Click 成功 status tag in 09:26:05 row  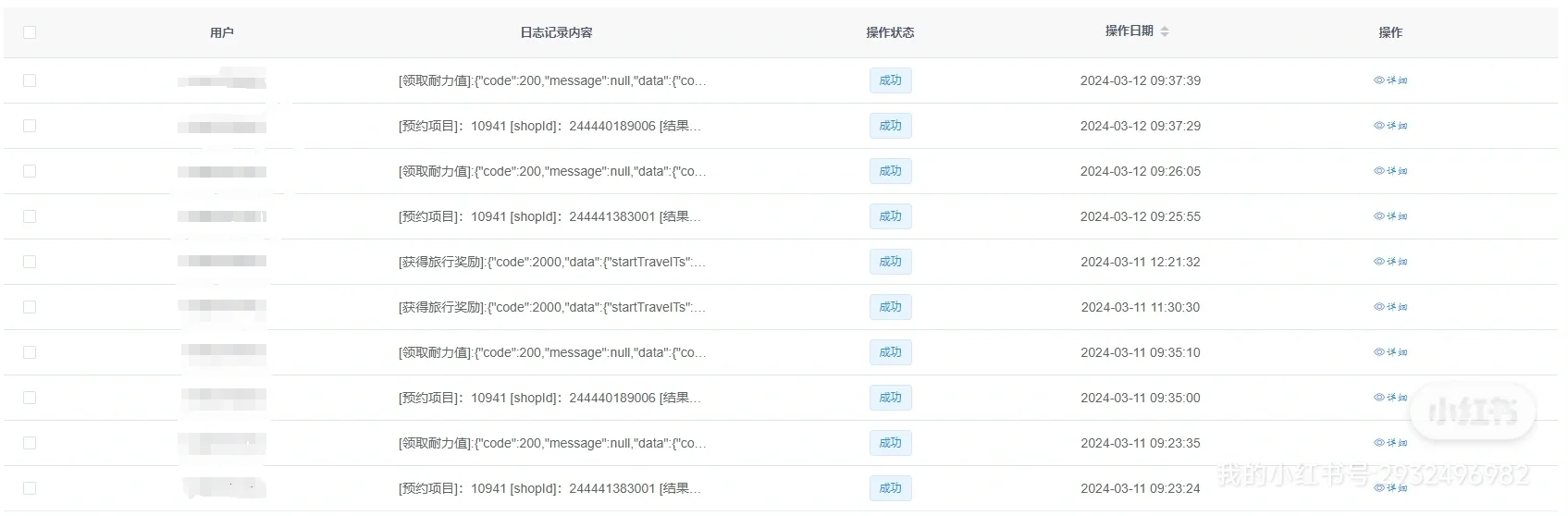pyautogui.click(x=890, y=171)
